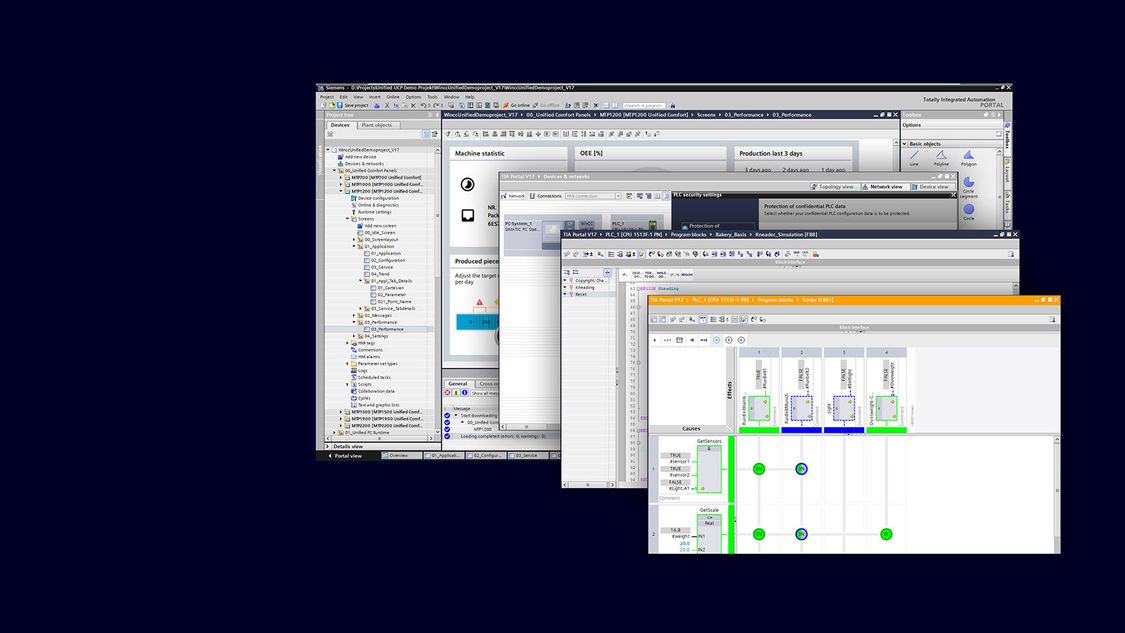Select the Polyline tool in Basic objects
This screenshot has height=633, width=1125.
[941, 155]
